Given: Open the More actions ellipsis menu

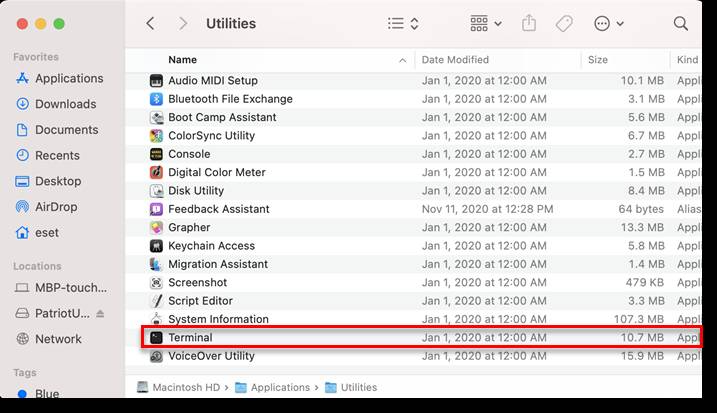Looking at the screenshot, I should coord(609,23).
